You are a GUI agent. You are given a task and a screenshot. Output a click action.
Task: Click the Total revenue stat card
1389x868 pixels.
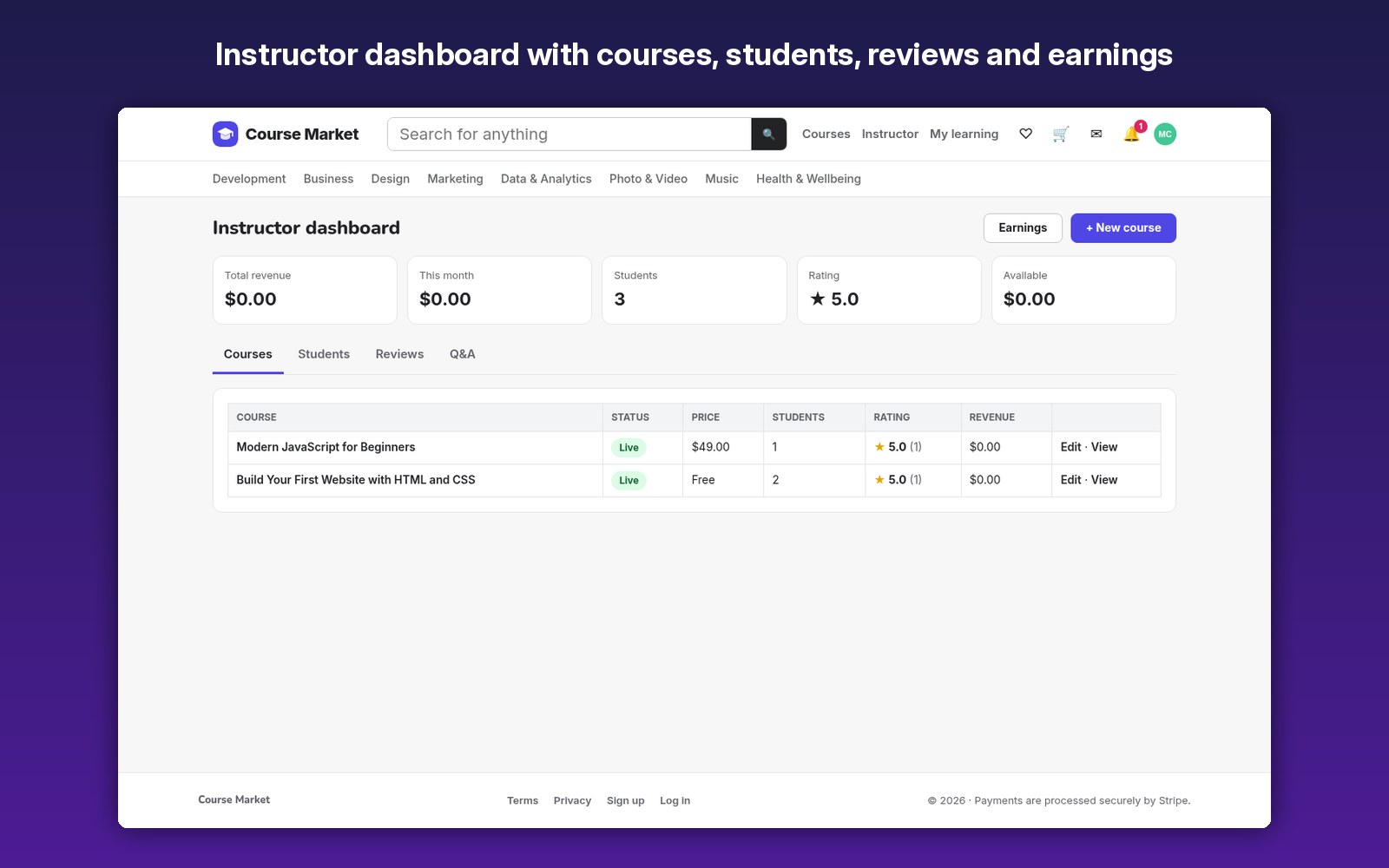tap(305, 290)
